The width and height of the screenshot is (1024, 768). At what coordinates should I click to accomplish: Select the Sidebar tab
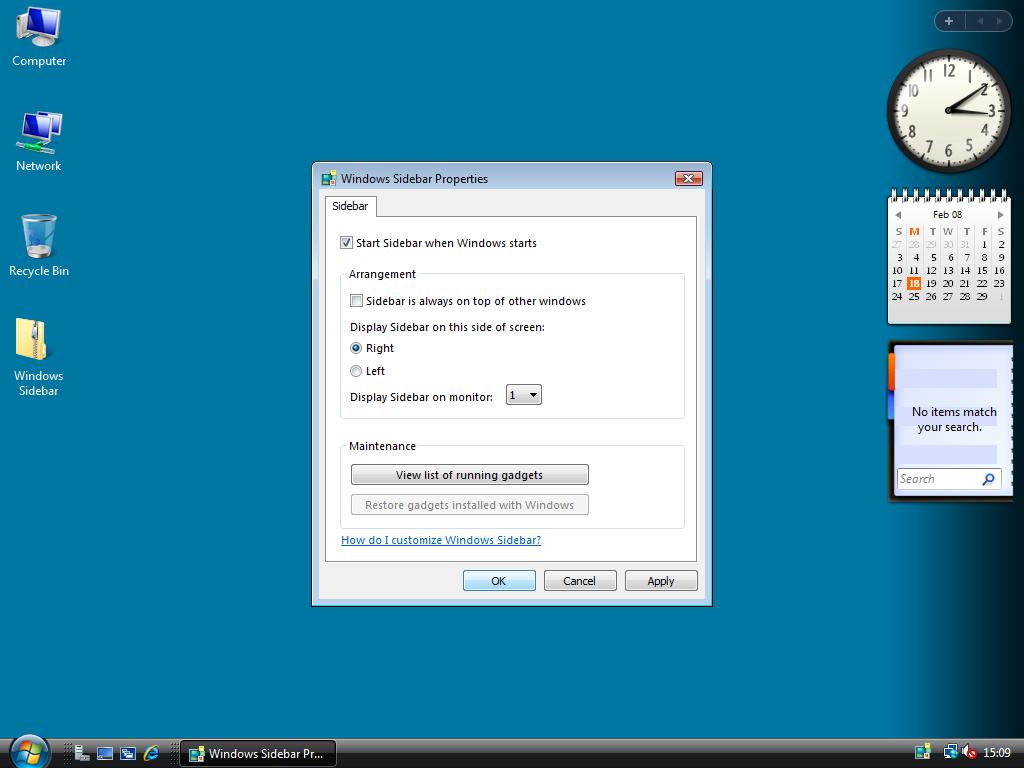[x=350, y=206]
